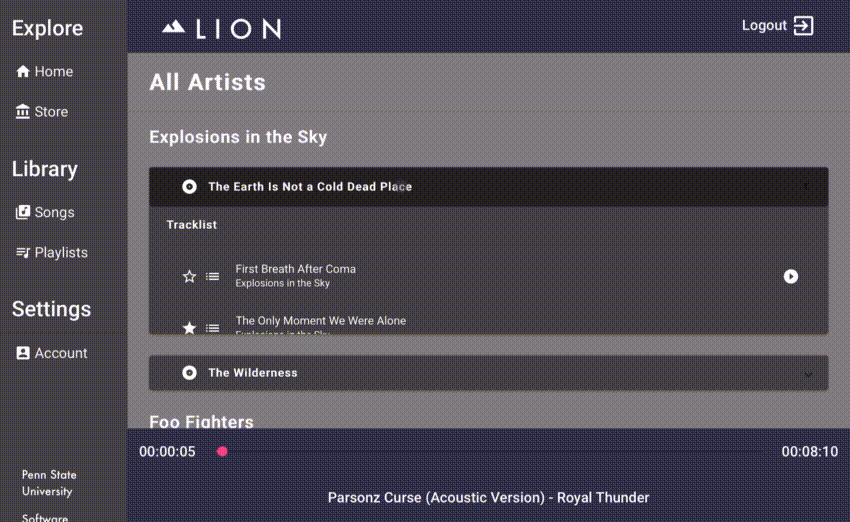Expand The Wilderness album
This screenshot has width=850, height=522.
[x=808, y=373]
